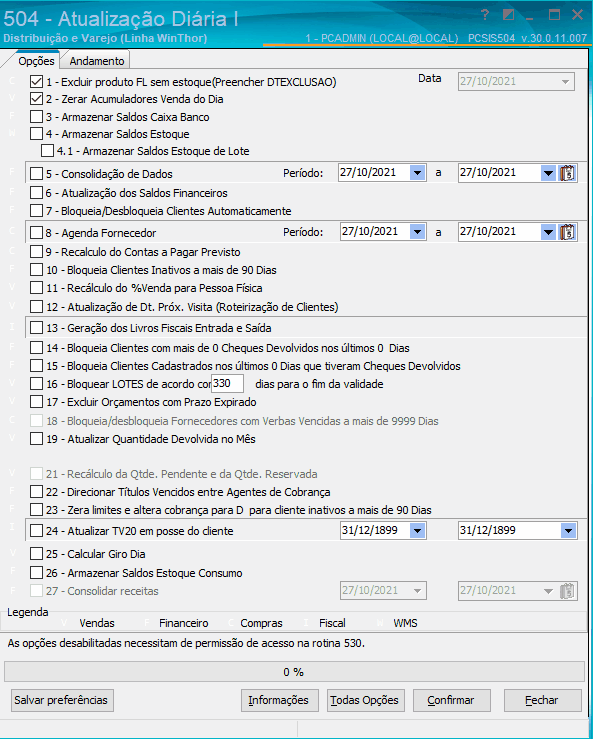This screenshot has height=739, width=593.
Task: Click the calendar icon beside Agenda Fornecedor period
Action: click(568, 232)
